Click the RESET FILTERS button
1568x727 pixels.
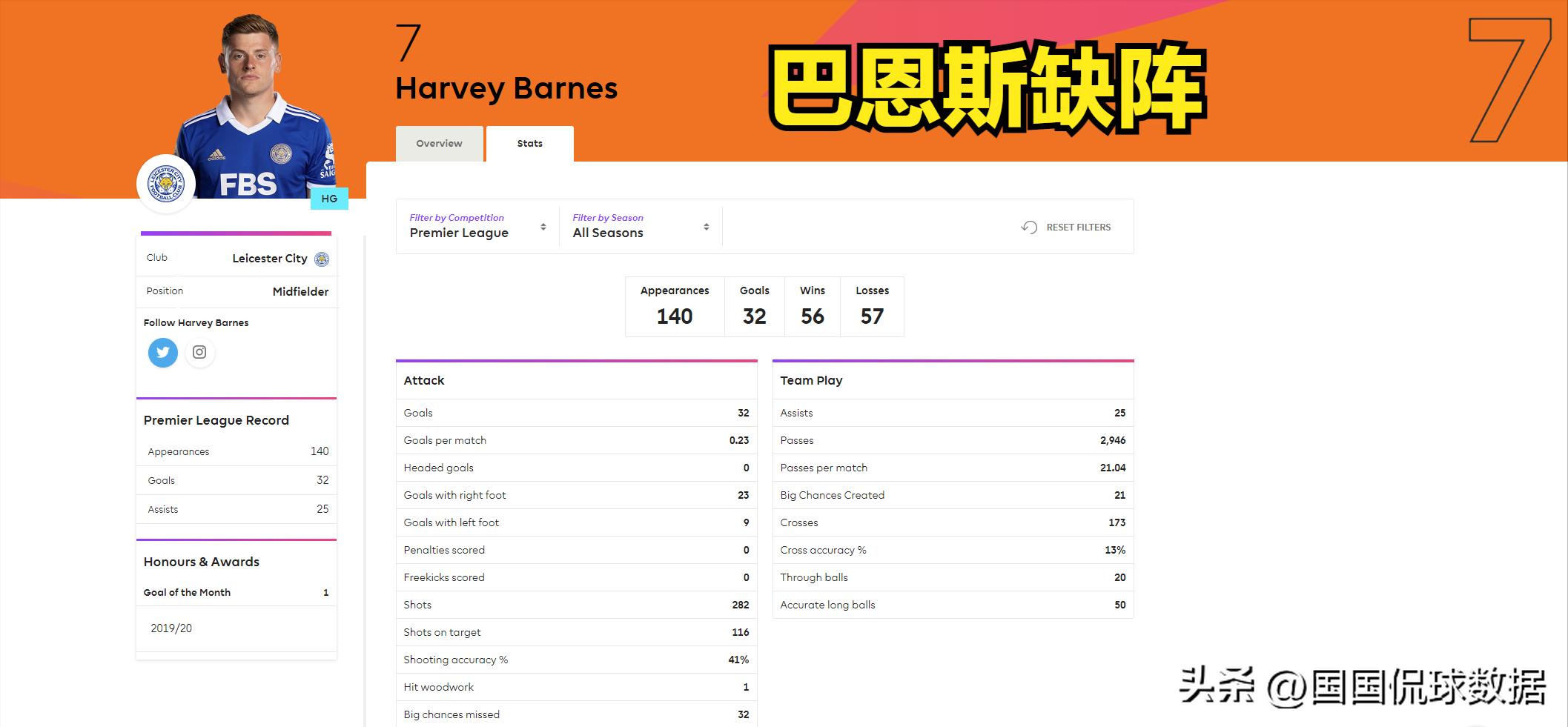pyautogui.click(x=1078, y=228)
